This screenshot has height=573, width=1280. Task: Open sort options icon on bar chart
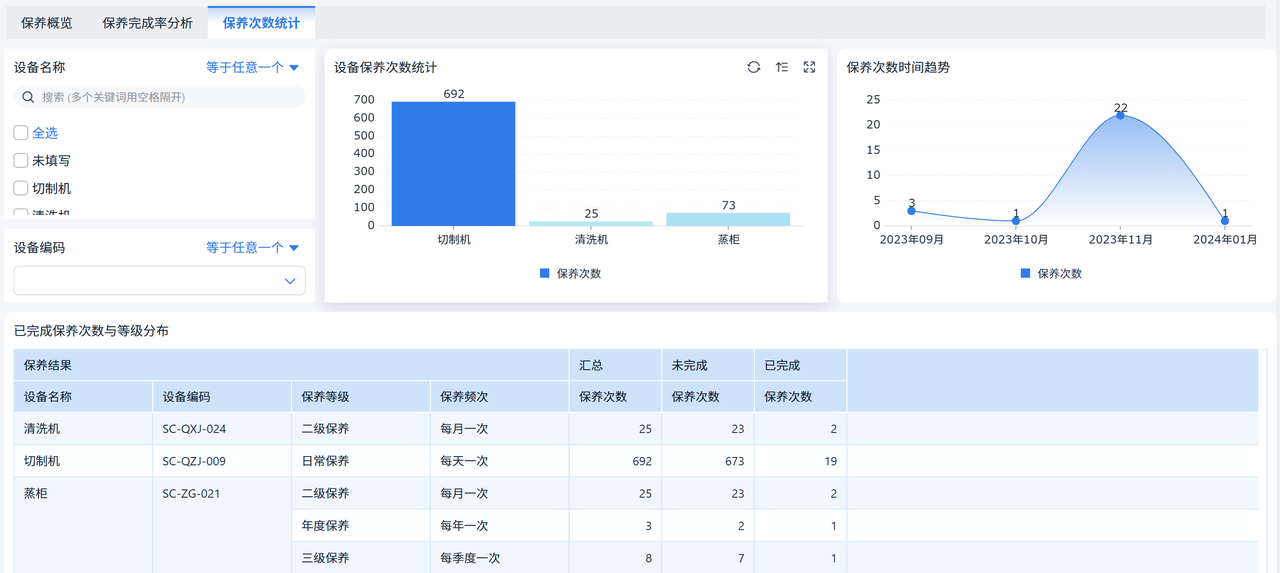[x=782, y=67]
